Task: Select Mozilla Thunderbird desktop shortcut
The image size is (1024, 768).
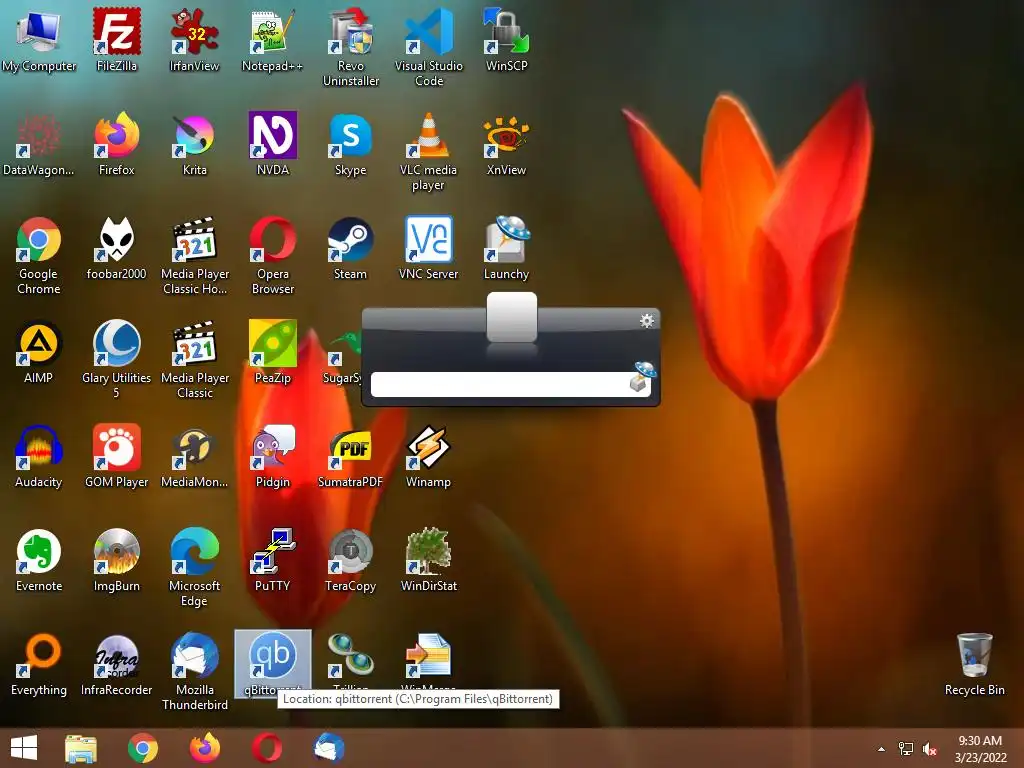Action: pos(195,671)
